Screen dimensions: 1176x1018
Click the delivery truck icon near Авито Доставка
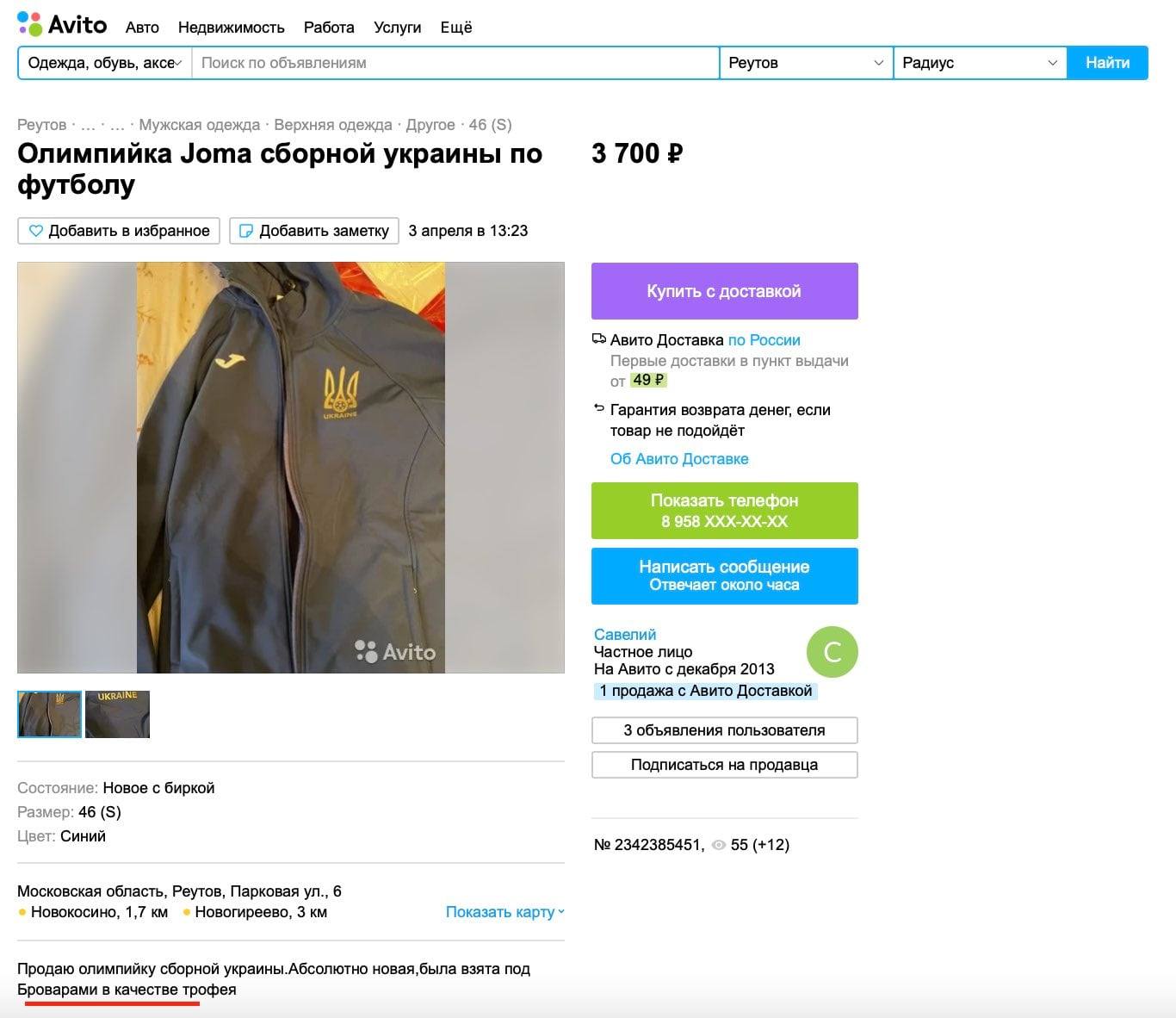[599, 339]
